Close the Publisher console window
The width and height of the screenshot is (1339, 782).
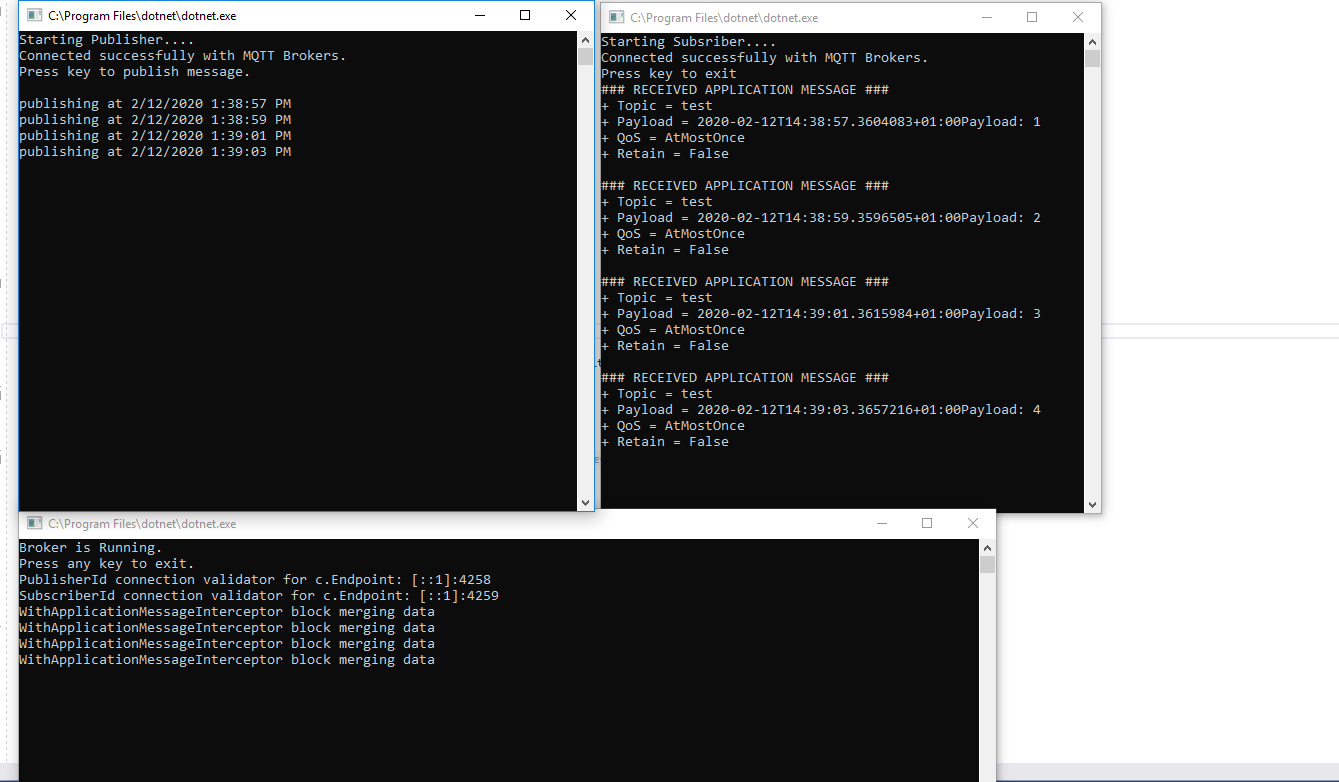point(571,16)
